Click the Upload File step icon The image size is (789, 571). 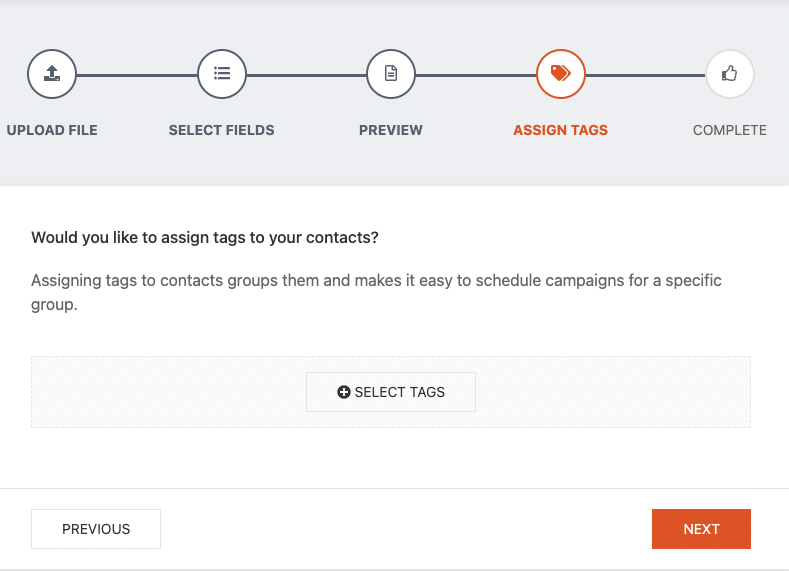52,74
